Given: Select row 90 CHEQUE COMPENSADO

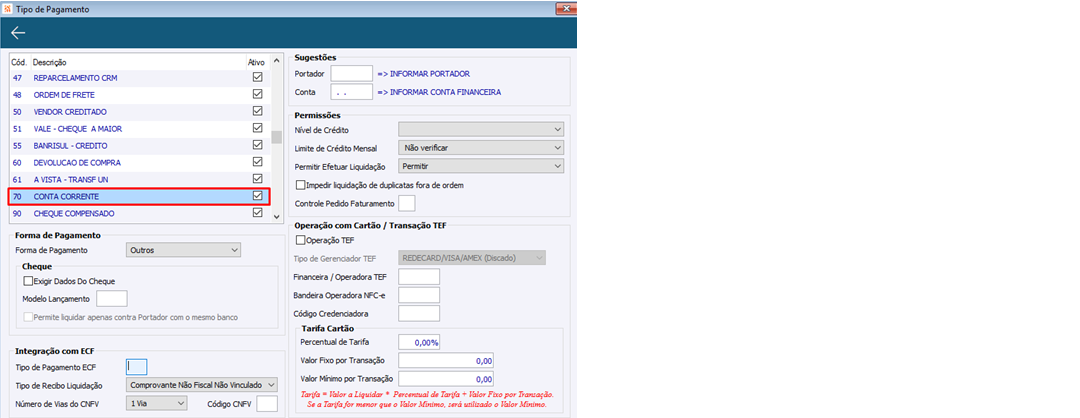Looking at the screenshot, I should [x=139, y=213].
